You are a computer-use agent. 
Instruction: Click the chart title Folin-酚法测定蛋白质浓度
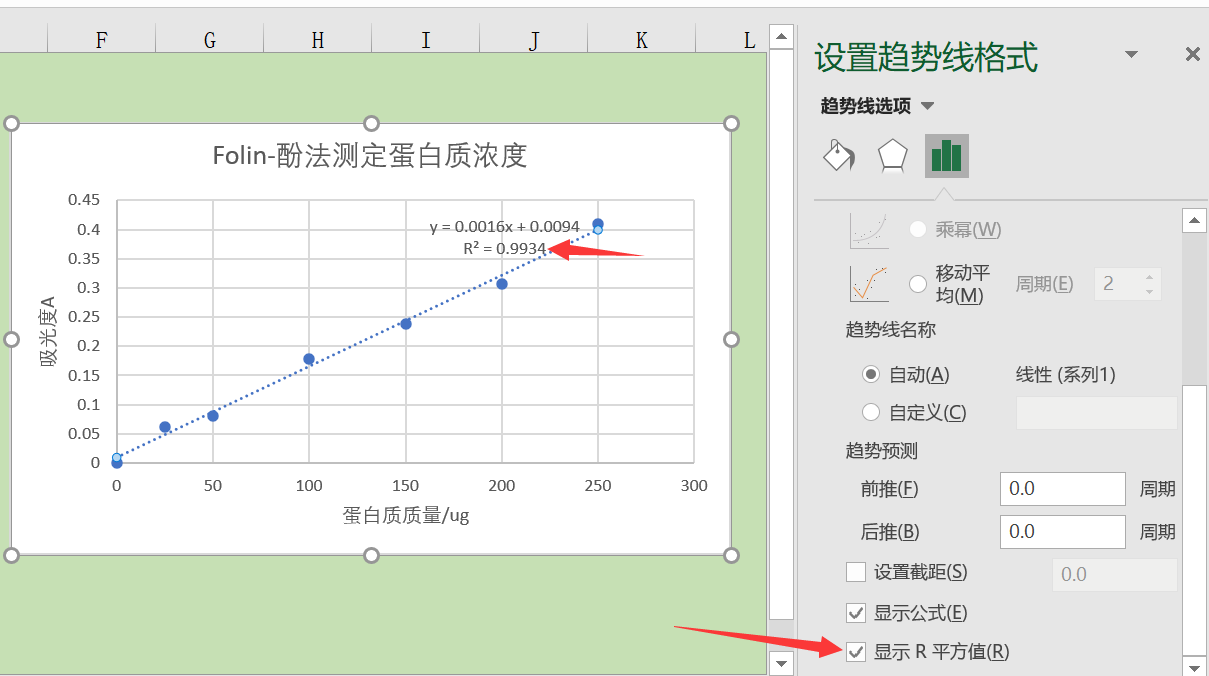coord(370,156)
